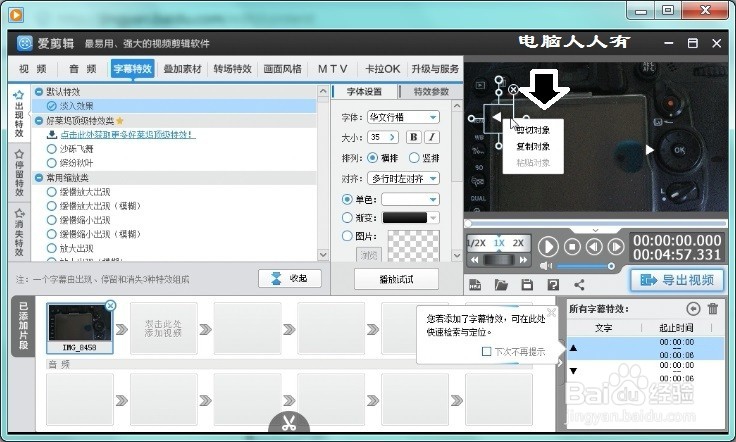Mute the preview speaker icon
Viewport: 736px width, 442px height.
pos(545,267)
